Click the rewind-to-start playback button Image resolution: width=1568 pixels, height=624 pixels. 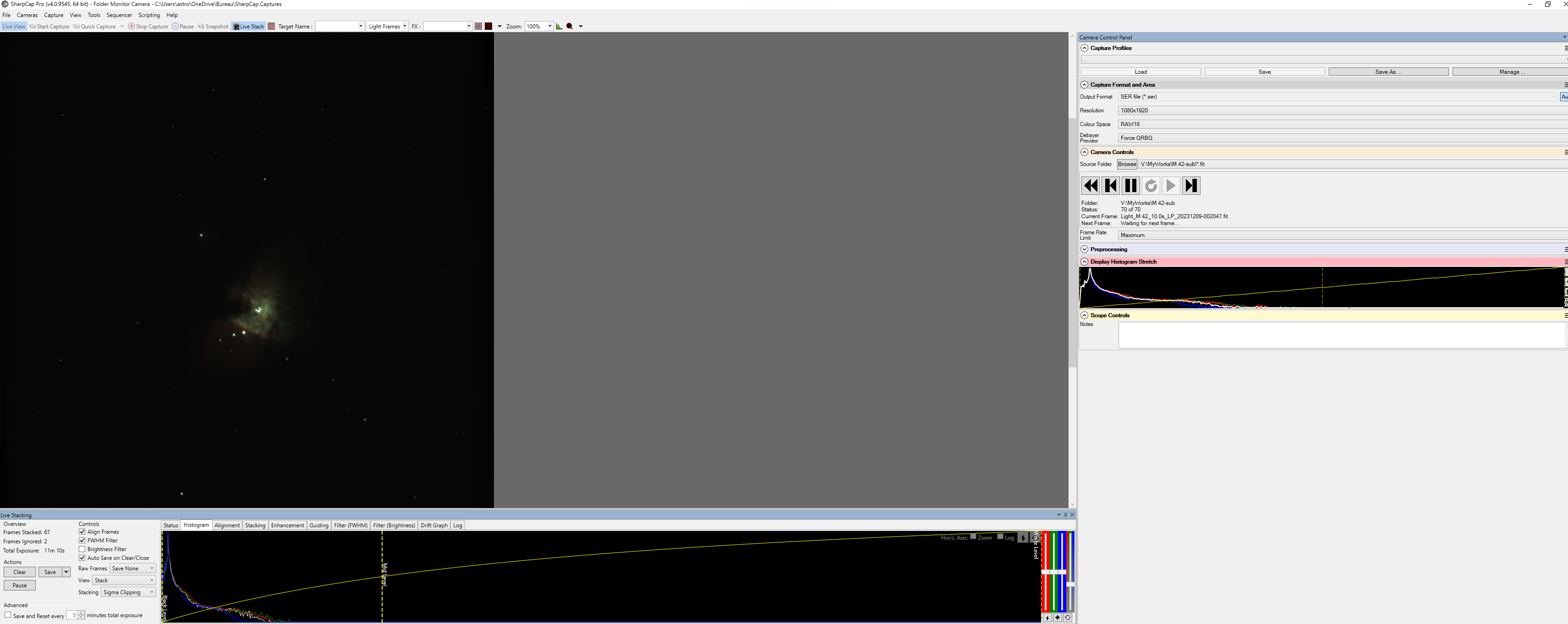click(1090, 186)
